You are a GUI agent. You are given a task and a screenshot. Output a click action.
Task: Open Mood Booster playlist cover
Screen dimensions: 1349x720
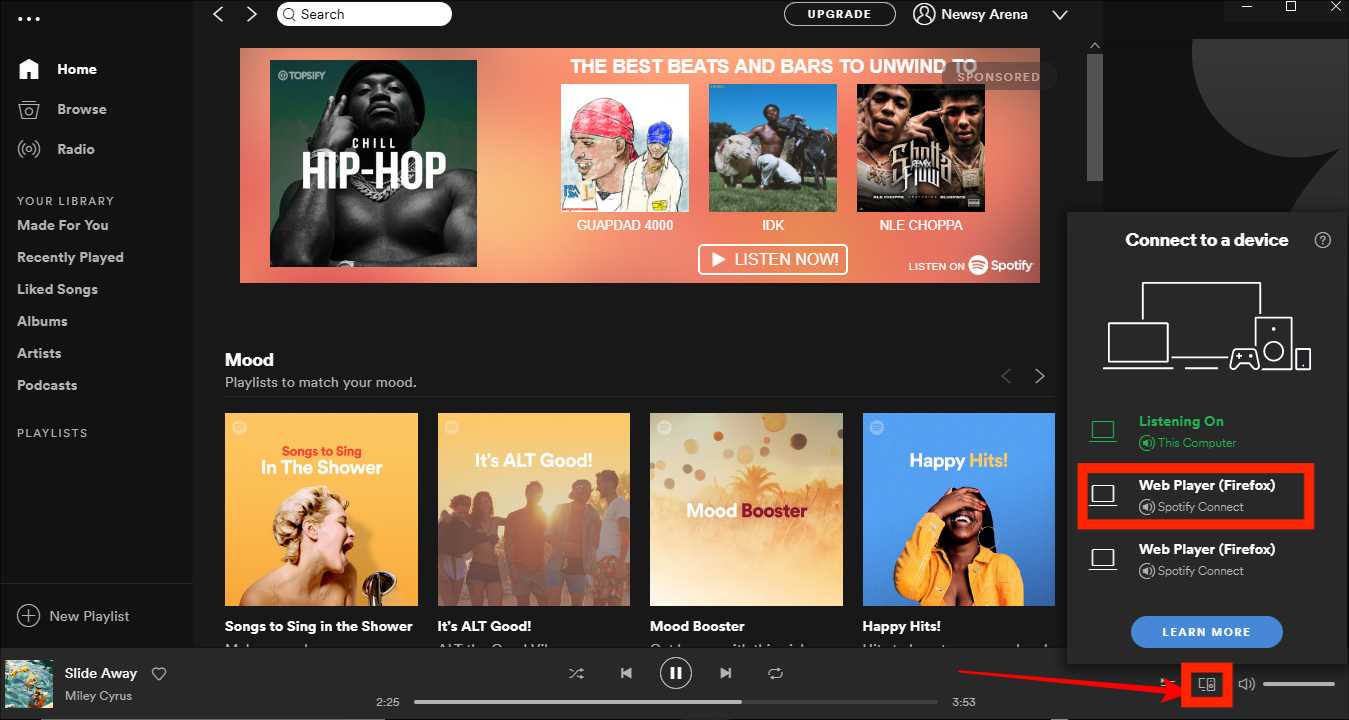(x=746, y=509)
